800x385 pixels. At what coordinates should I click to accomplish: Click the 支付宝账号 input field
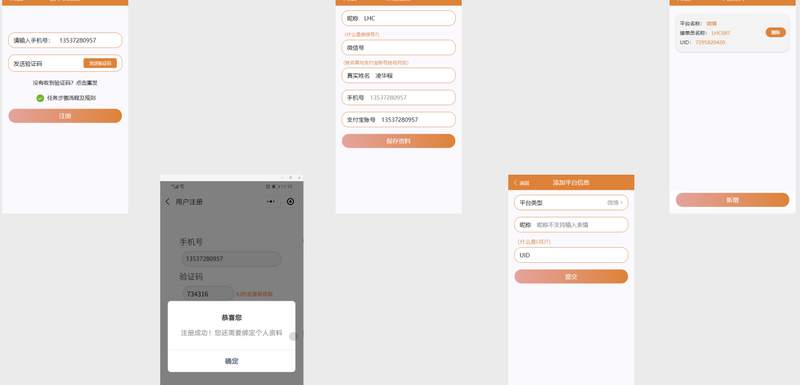[x=398, y=120]
